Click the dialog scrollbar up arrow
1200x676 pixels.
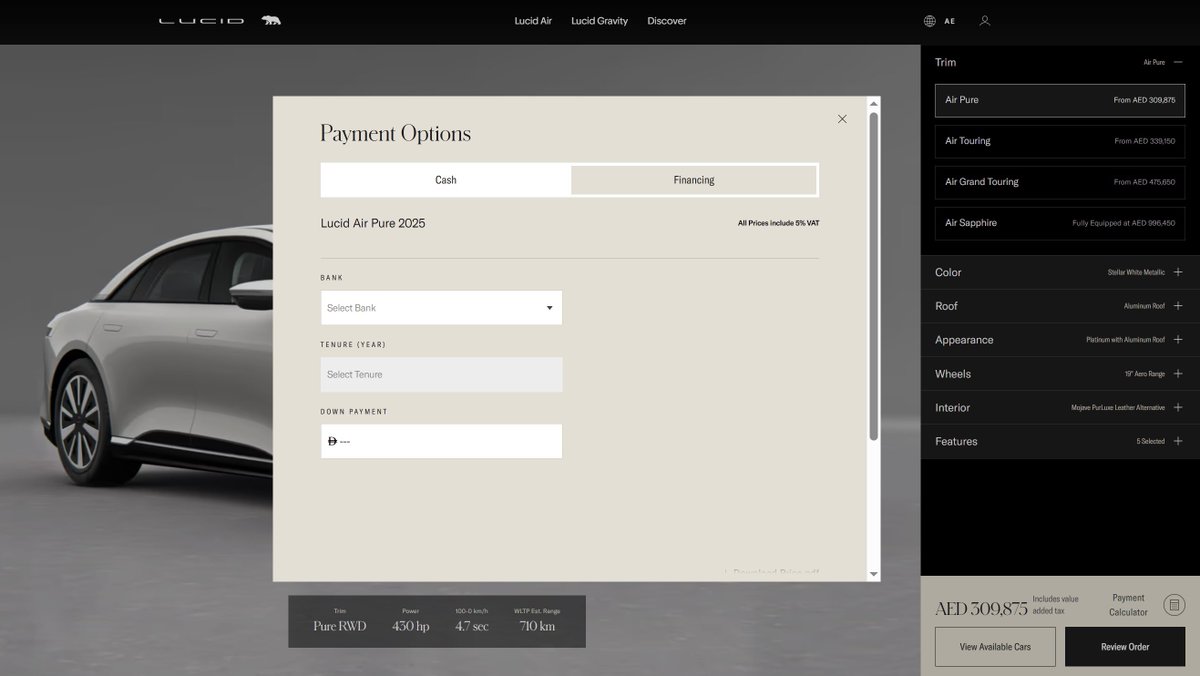coord(874,103)
